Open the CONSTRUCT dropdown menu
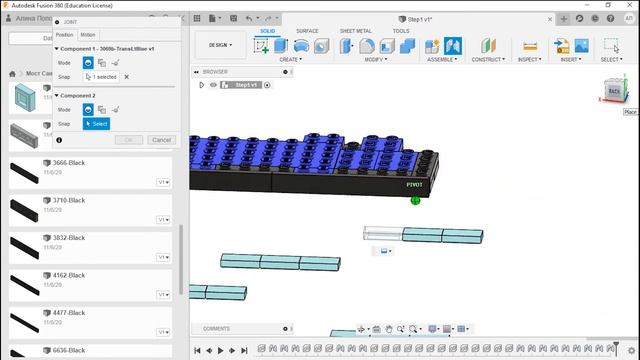 coord(488,60)
